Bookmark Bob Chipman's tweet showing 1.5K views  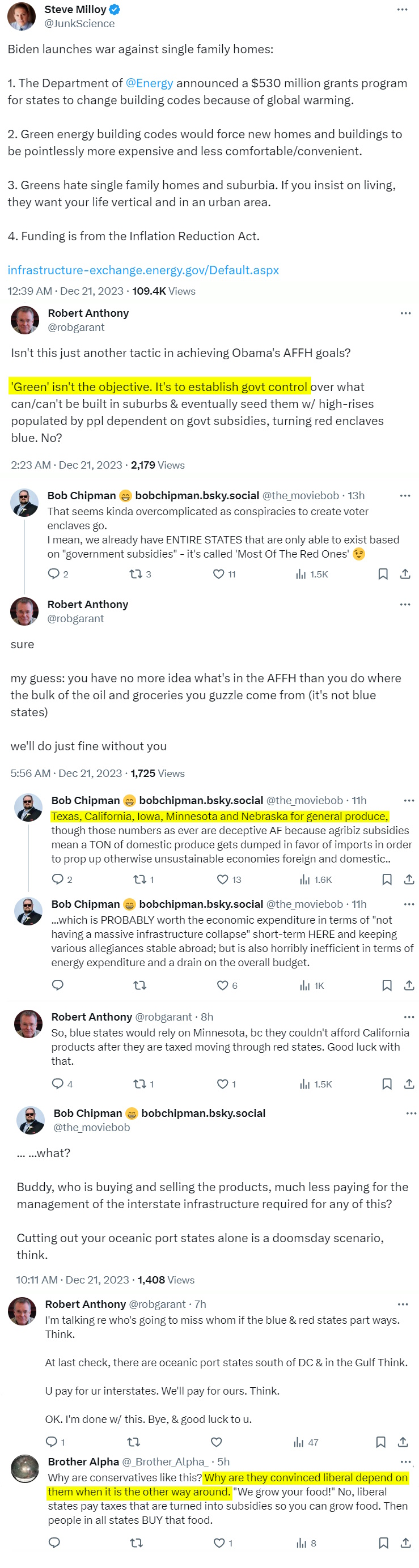tap(383, 573)
